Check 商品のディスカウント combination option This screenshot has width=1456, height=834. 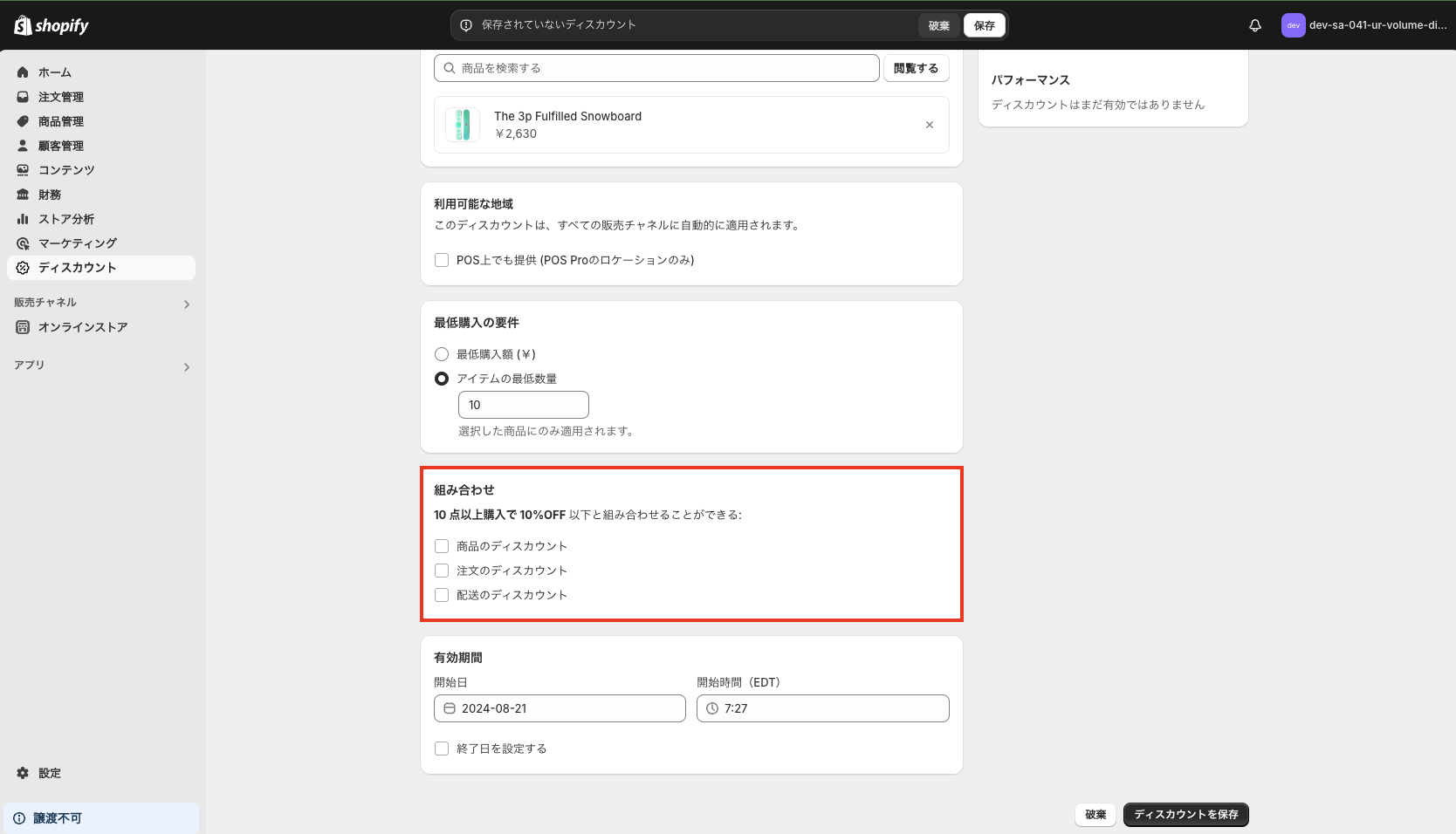[x=442, y=545]
